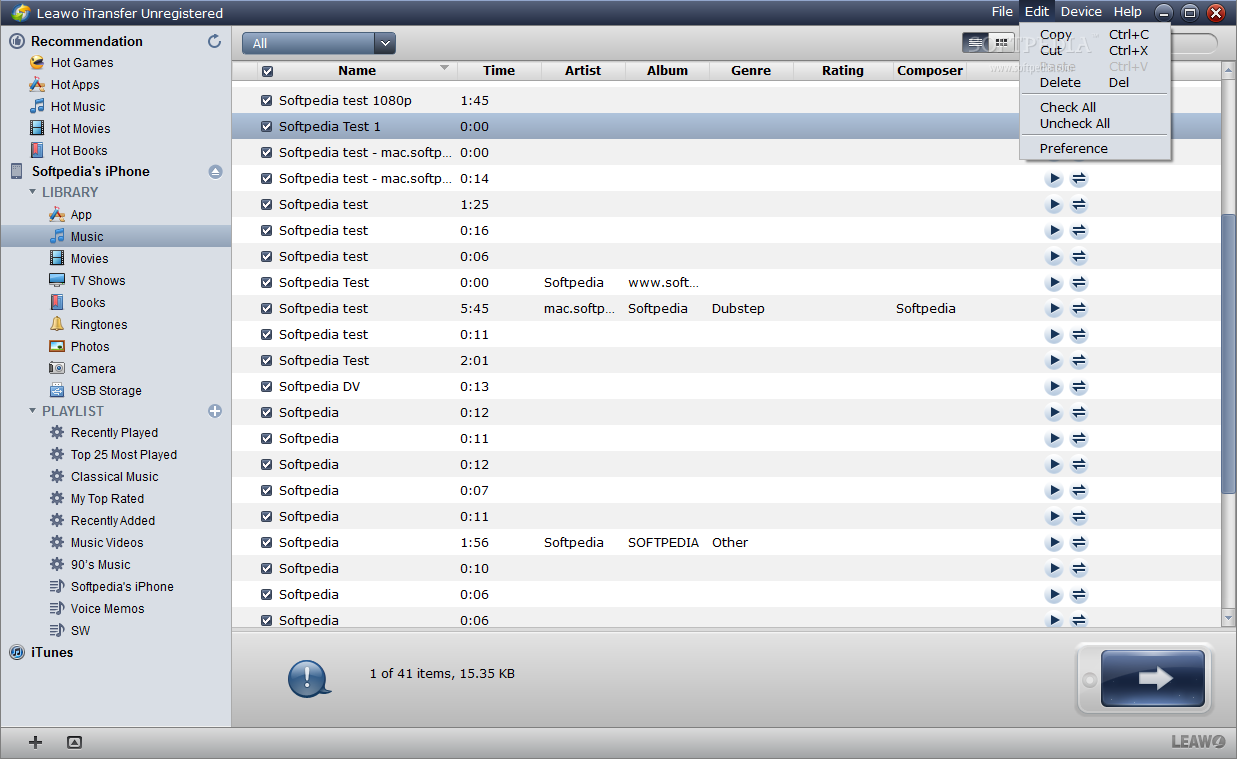Click the big transfer arrow button
Viewport: 1237px width, 759px height.
click(1152, 678)
